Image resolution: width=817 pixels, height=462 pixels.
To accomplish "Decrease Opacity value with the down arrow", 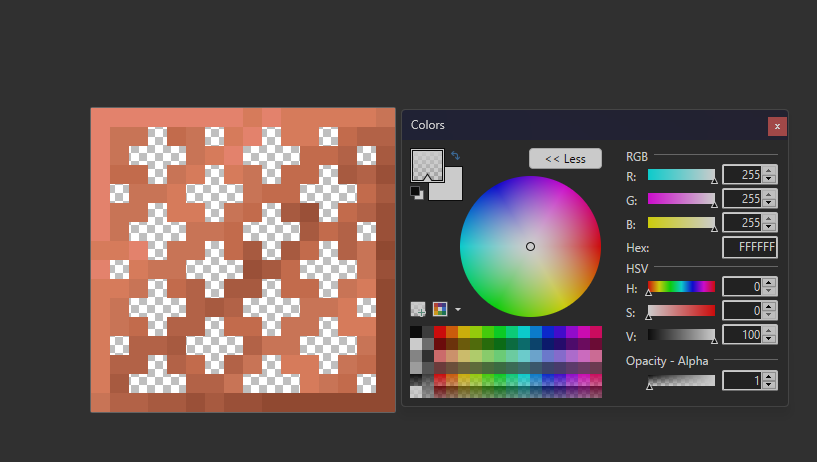I will (769, 385).
